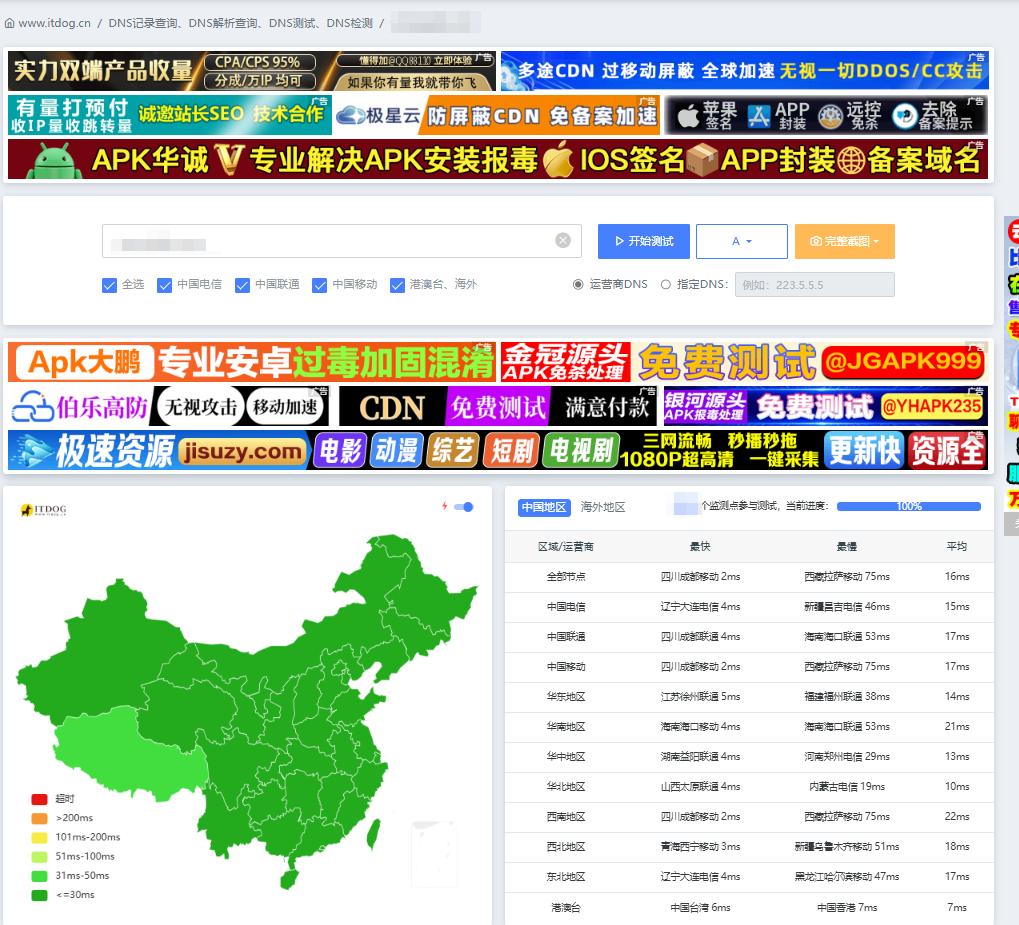Click the 华中地区 row label
1019x925 pixels.
coord(565,757)
